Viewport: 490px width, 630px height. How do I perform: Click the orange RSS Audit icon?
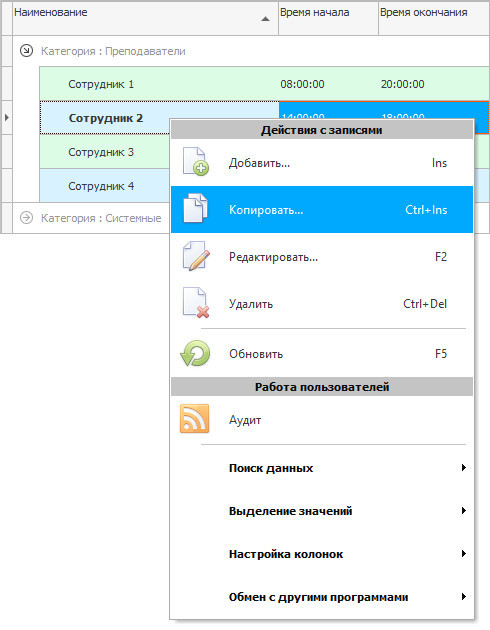tap(194, 419)
